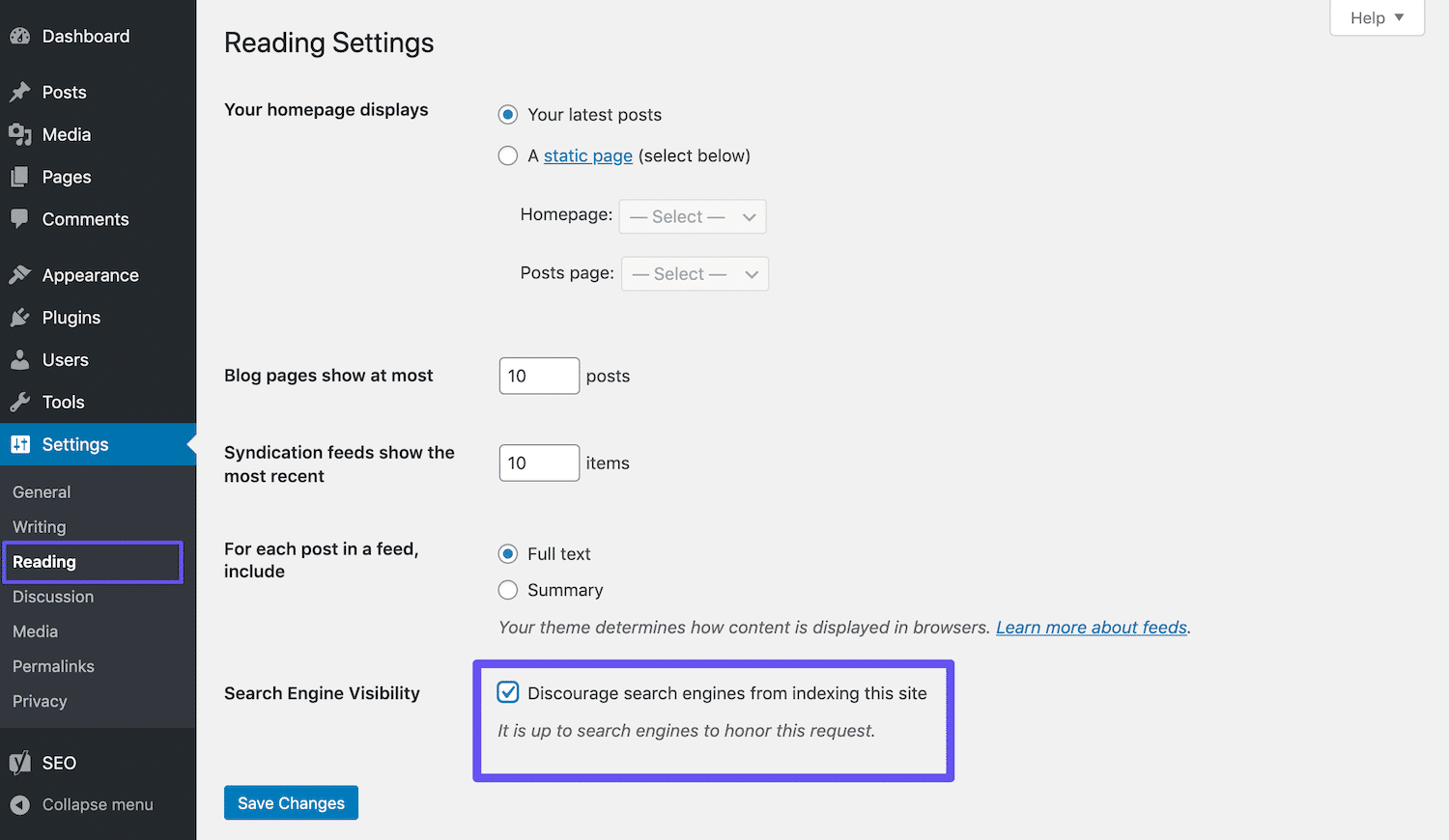
Task: Expand the Help panel
Action: [x=1376, y=17]
